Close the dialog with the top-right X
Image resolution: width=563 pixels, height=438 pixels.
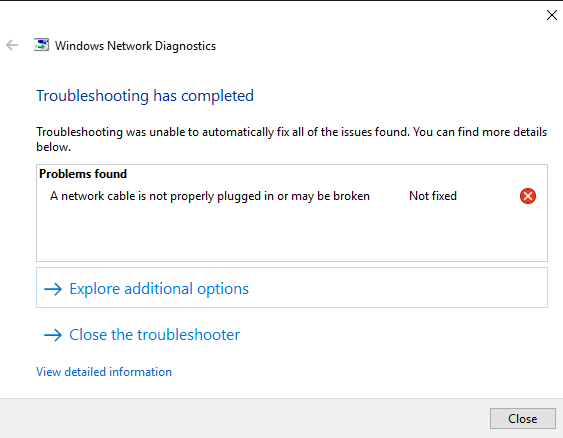[552, 15]
